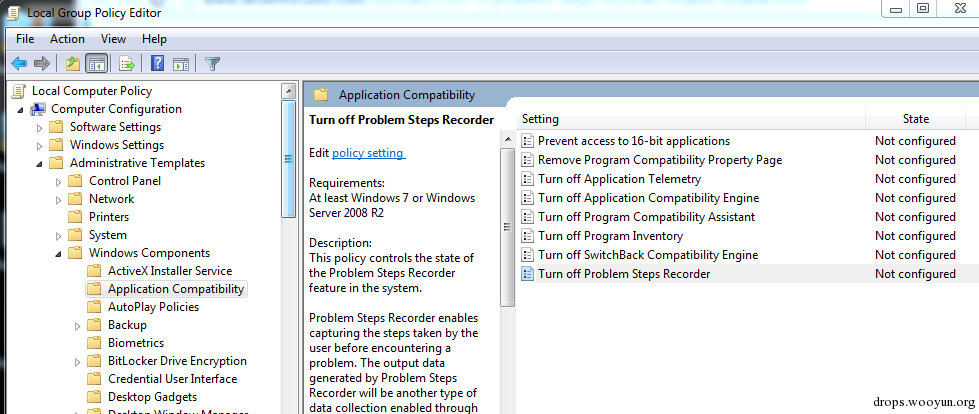This screenshot has height=414, width=979.
Task: Expand the System node
Action: [59, 236]
